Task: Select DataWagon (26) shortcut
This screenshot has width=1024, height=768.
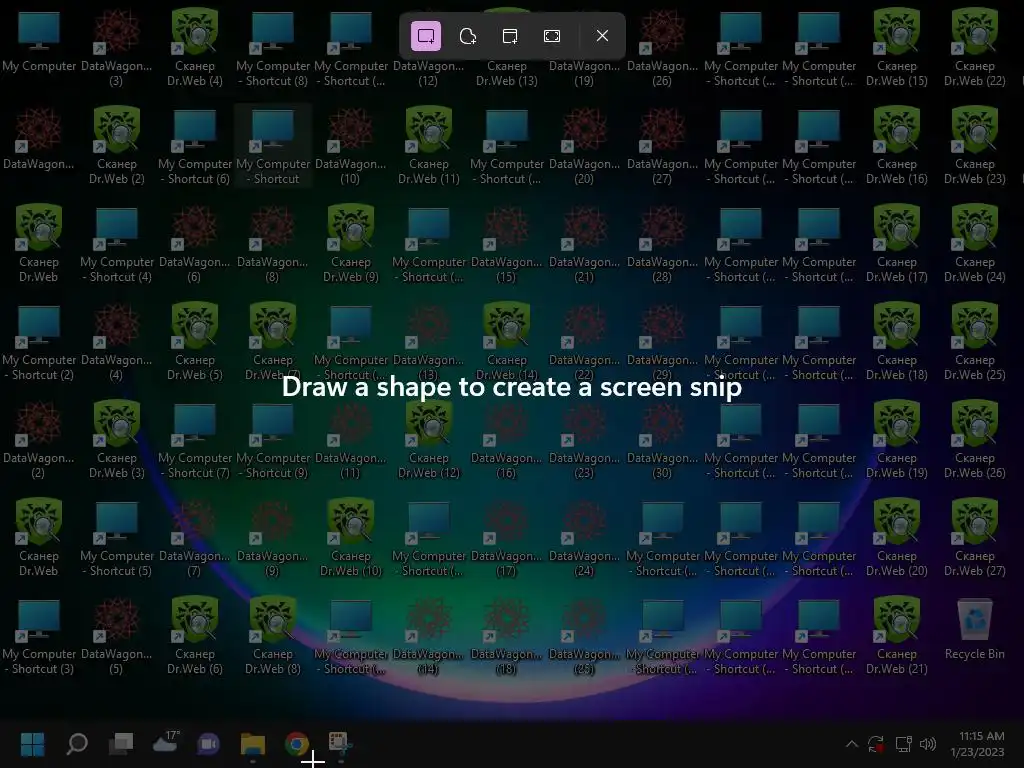Action: (x=662, y=48)
